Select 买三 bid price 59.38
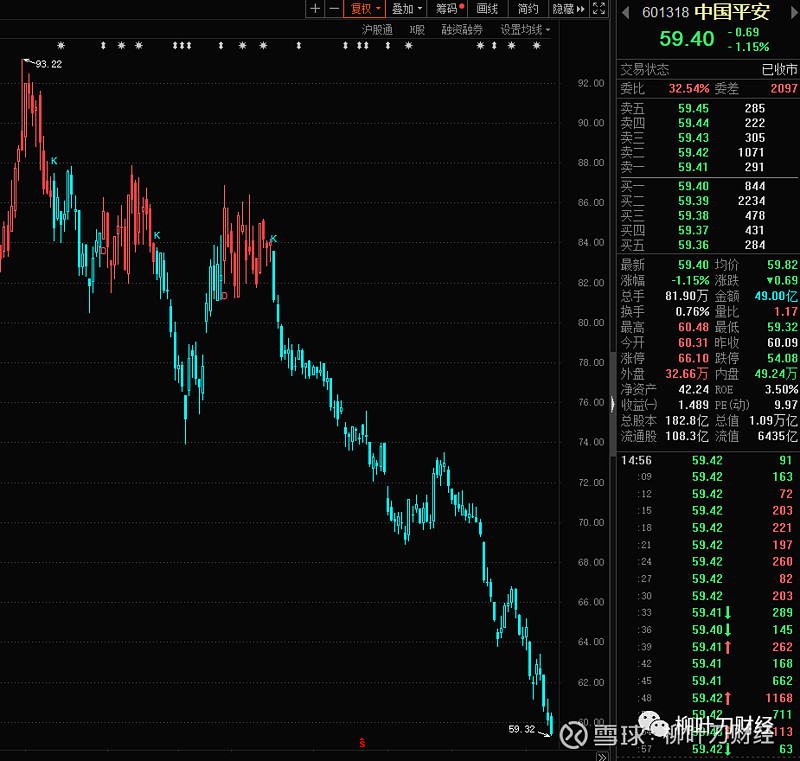Image resolution: width=800 pixels, height=761 pixels. point(693,216)
